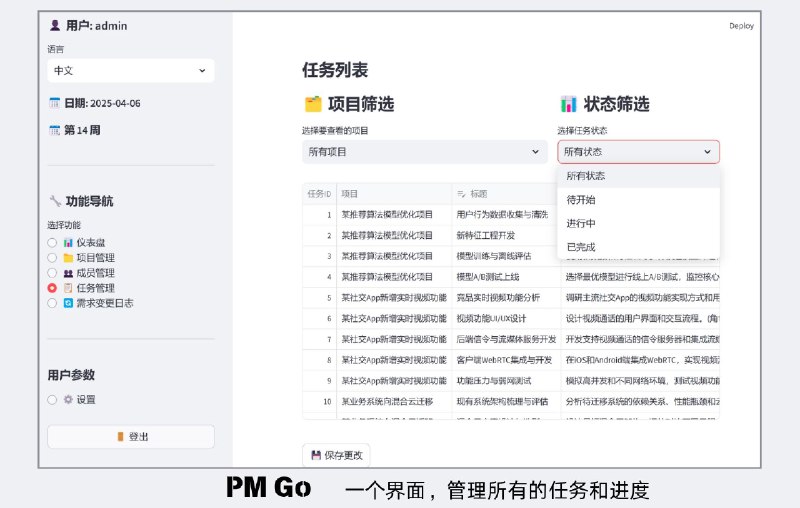Click the cell 模型A/B测试上线
Image resolution: width=800 pixels, height=508 pixels.
pos(506,277)
